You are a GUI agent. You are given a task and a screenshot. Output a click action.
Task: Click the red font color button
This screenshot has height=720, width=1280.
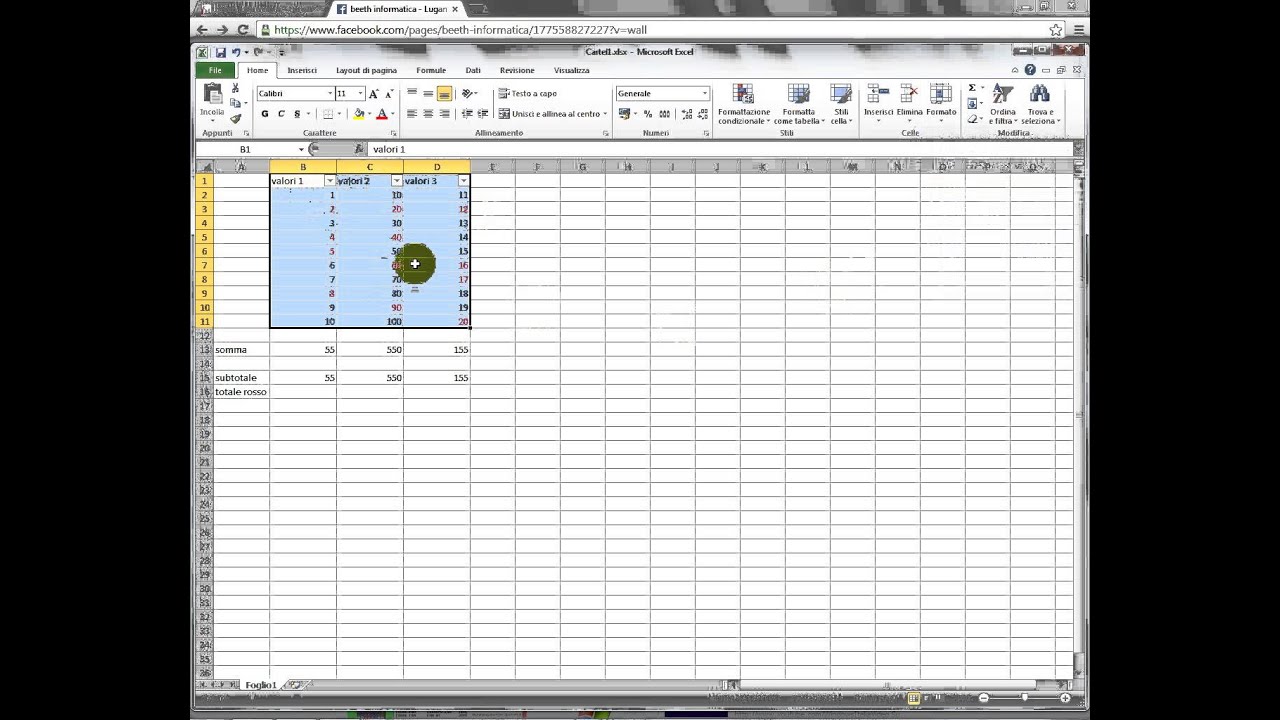(382, 114)
